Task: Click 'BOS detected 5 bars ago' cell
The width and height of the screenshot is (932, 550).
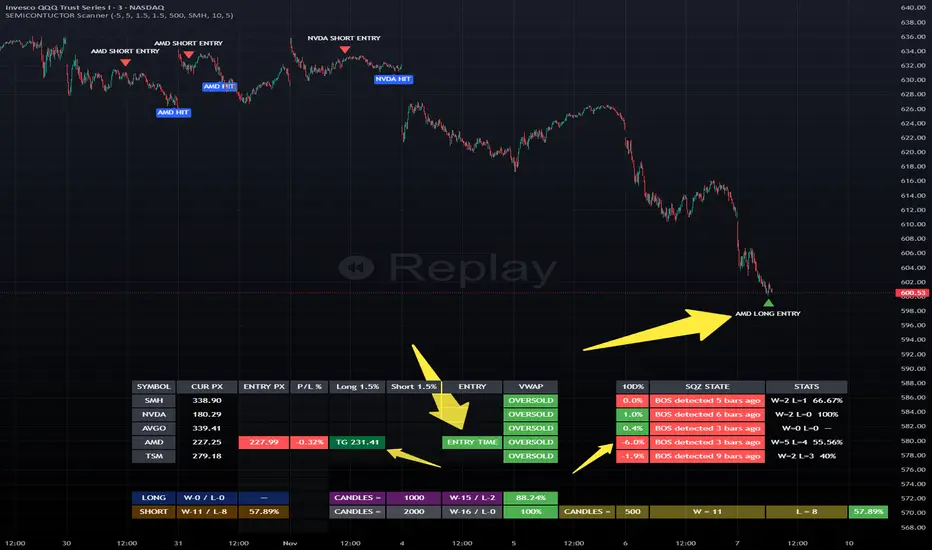Action: click(x=707, y=401)
